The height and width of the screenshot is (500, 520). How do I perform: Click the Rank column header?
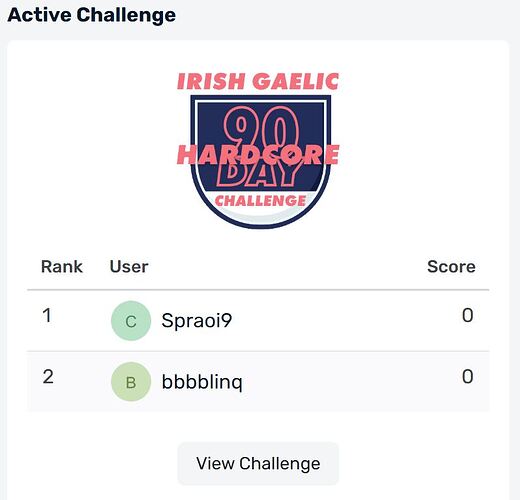(x=62, y=267)
